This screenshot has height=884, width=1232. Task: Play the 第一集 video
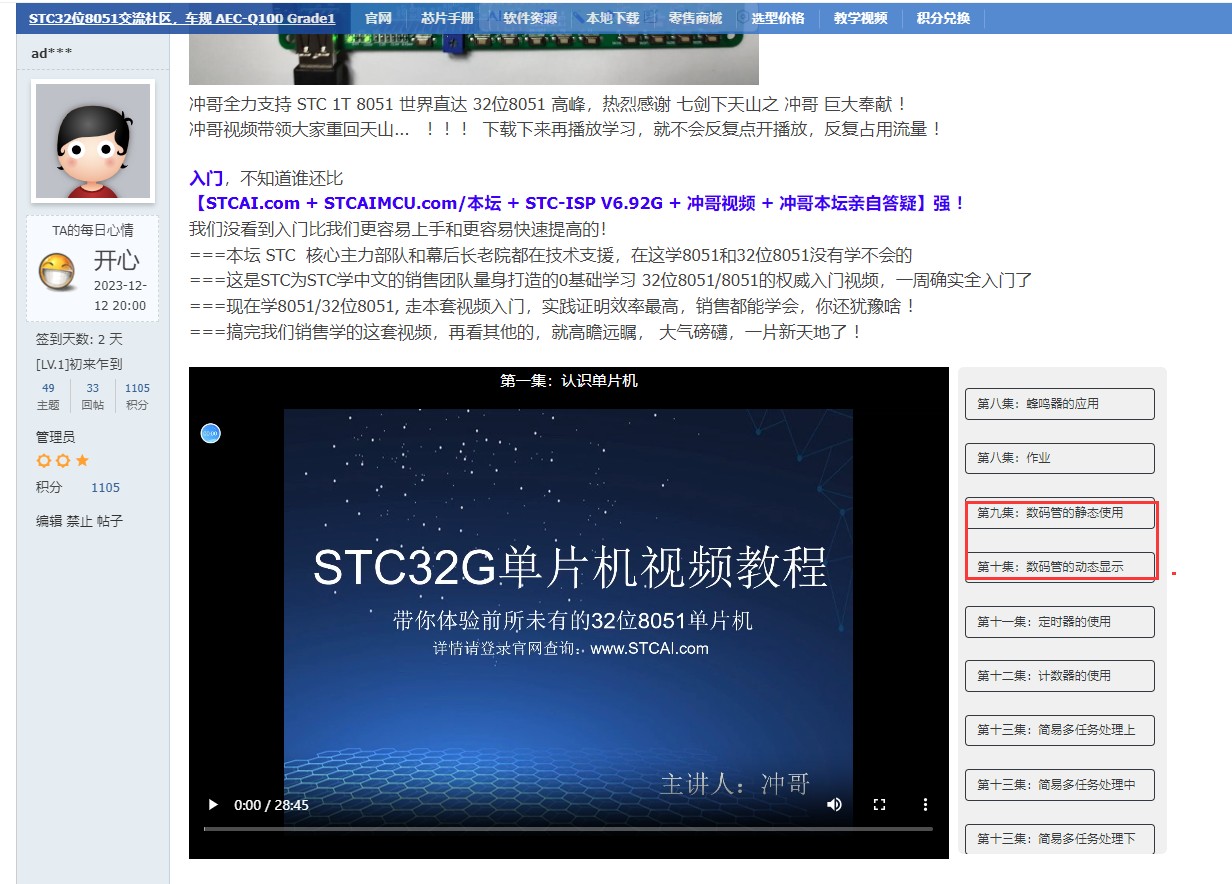click(x=212, y=804)
